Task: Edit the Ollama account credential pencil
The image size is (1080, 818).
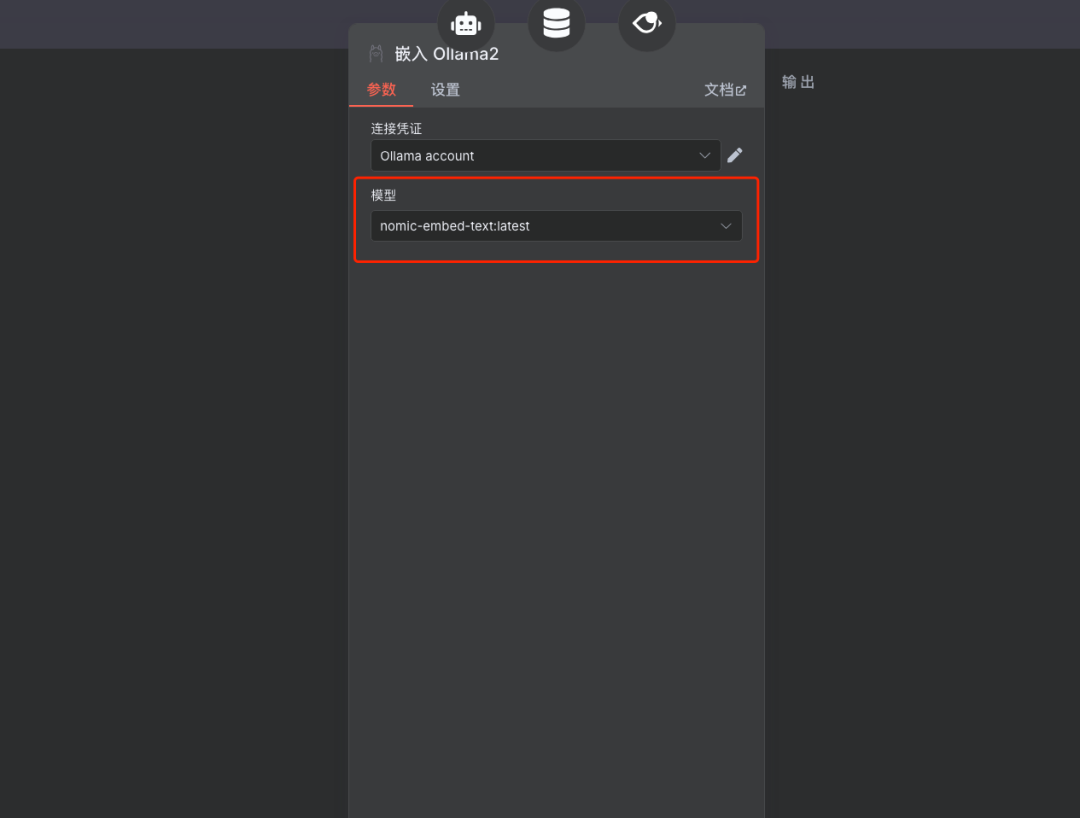Action: pyautogui.click(x=735, y=156)
